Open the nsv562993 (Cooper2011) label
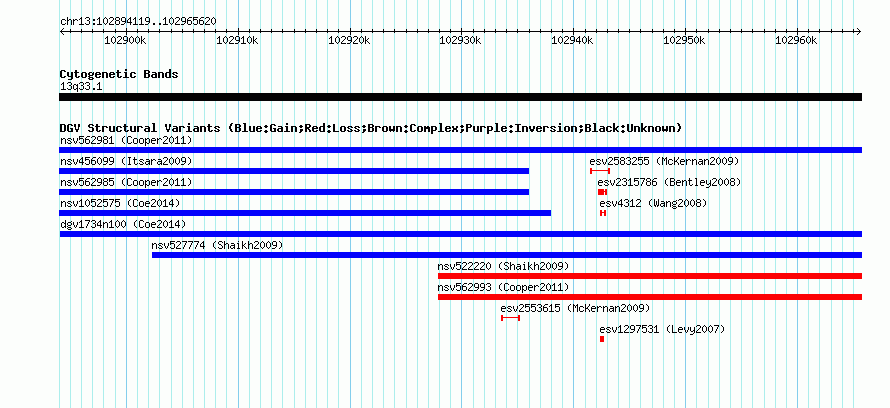Viewport: 890px width, 408px height. tap(503, 287)
